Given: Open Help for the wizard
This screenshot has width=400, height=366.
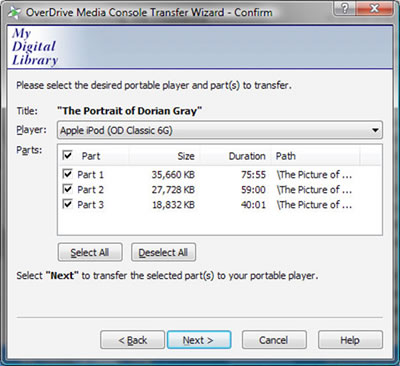Looking at the screenshot, I should coord(350,340).
